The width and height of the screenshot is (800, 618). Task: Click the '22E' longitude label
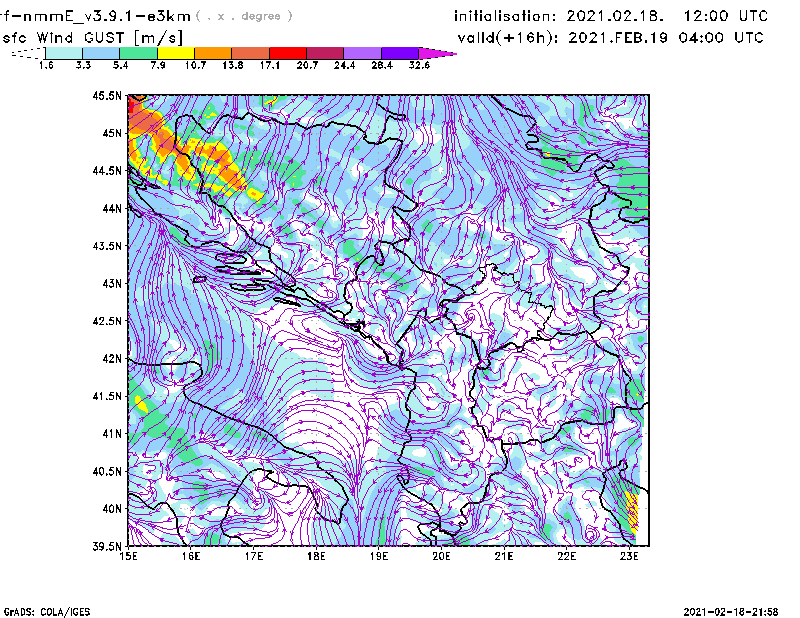click(x=566, y=556)
